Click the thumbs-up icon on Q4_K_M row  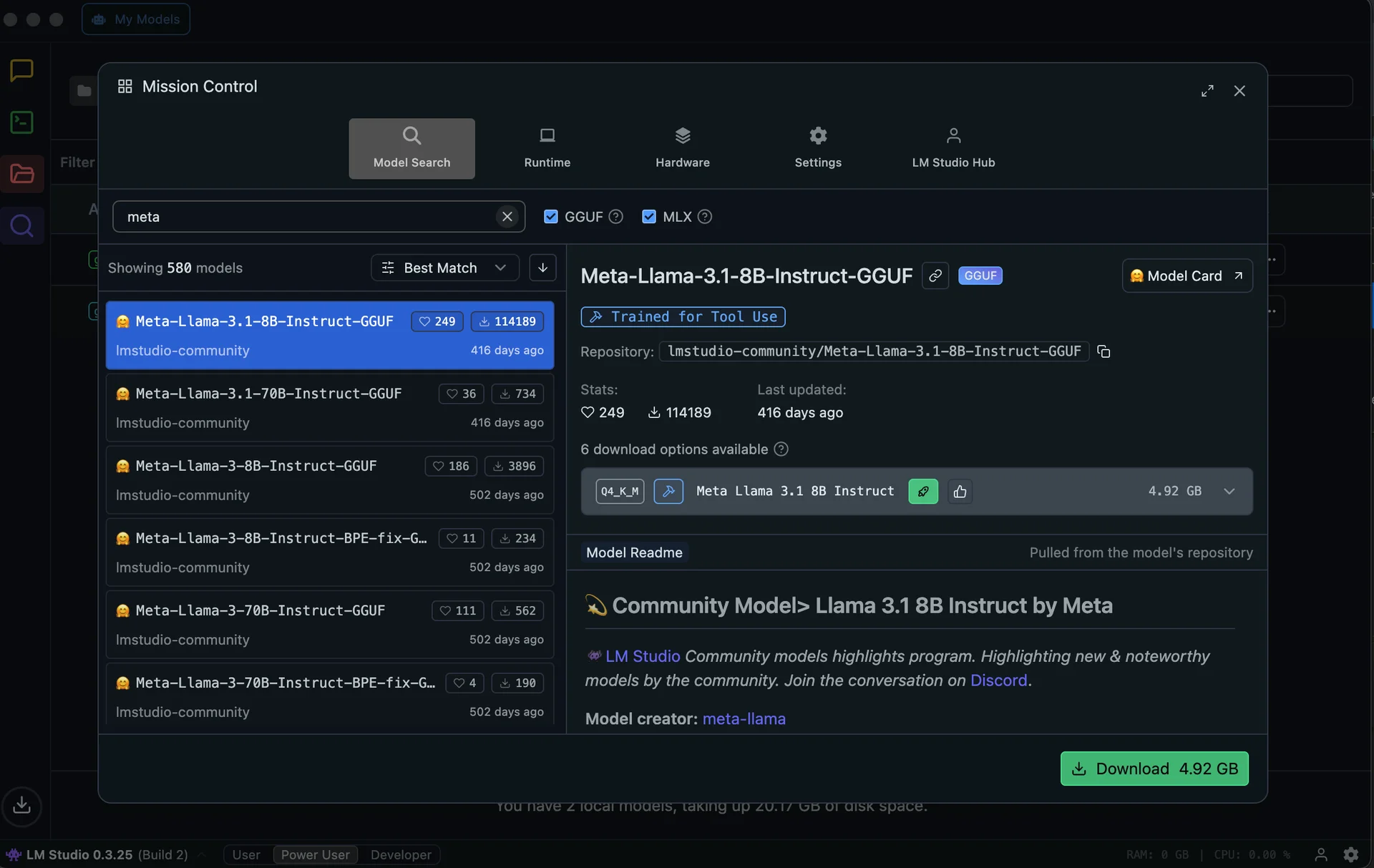pyautogui.click(x=960, y=492)
